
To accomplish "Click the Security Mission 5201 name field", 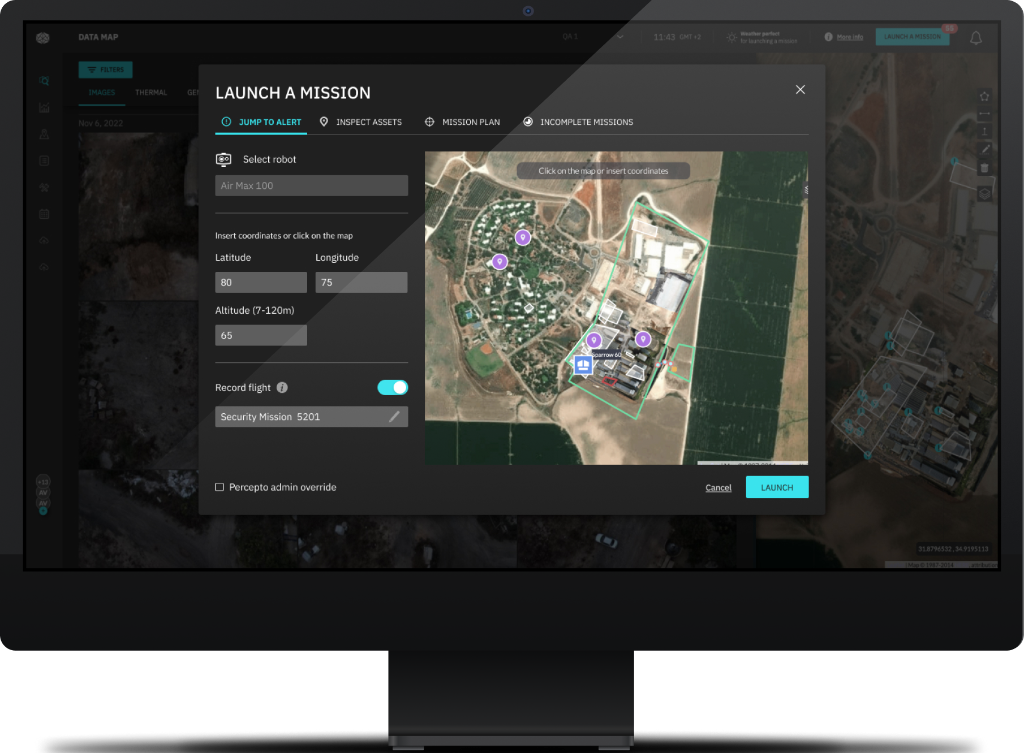I will [x=312, y=417].
